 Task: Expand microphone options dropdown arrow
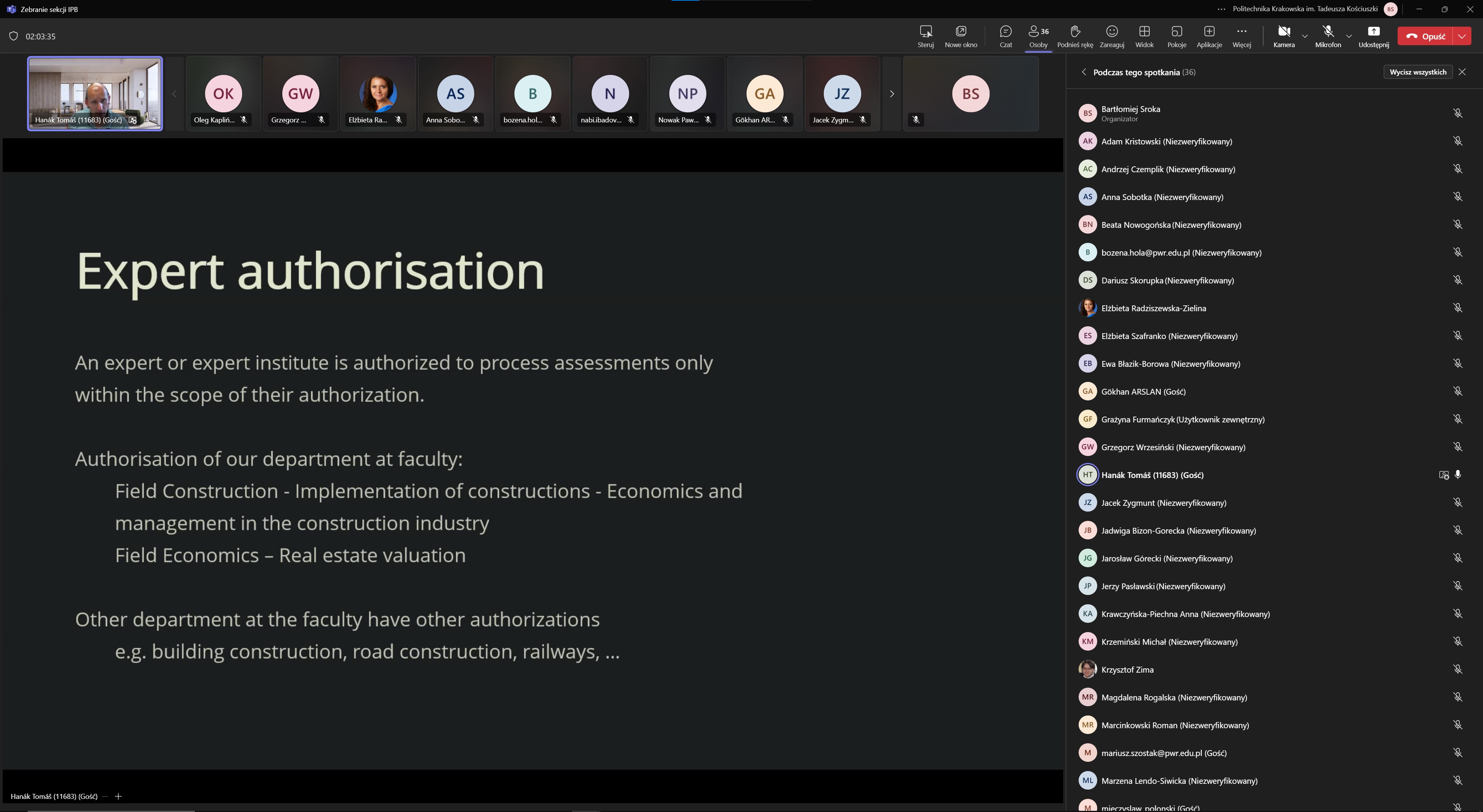coord(1348,36)
